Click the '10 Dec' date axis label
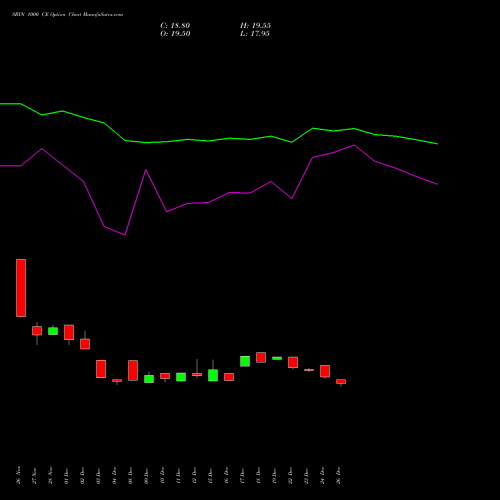This screenshot has width=500, height=500. tap(163, 476)
